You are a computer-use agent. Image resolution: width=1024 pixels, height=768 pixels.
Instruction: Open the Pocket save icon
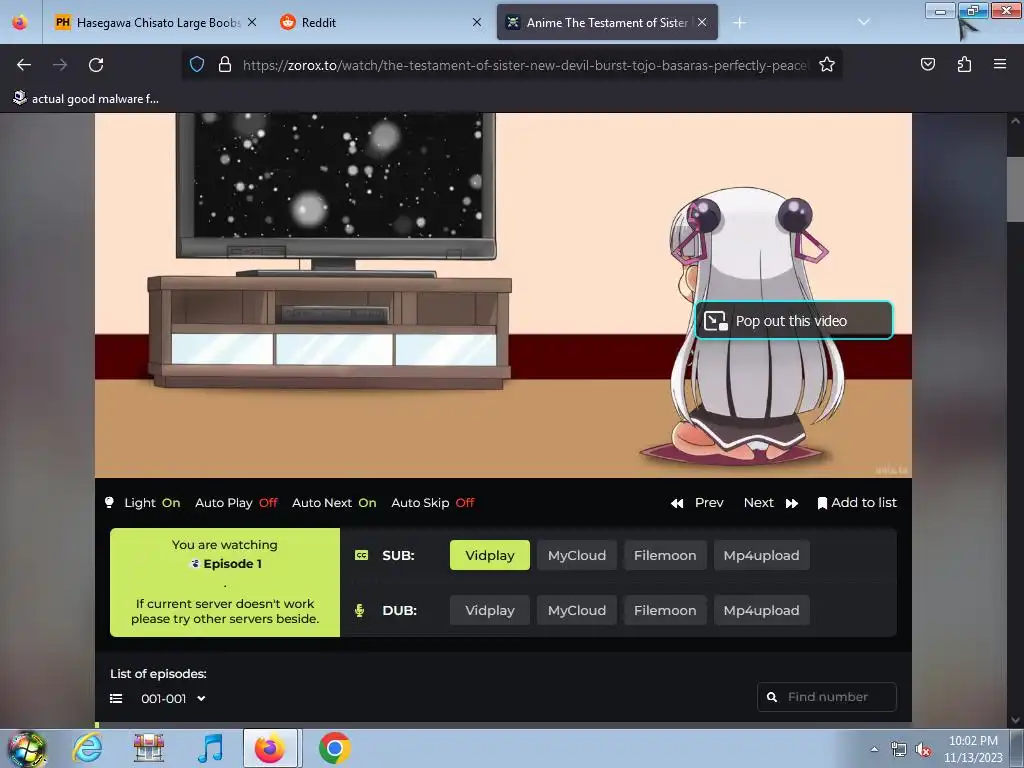tap(928, 64)
